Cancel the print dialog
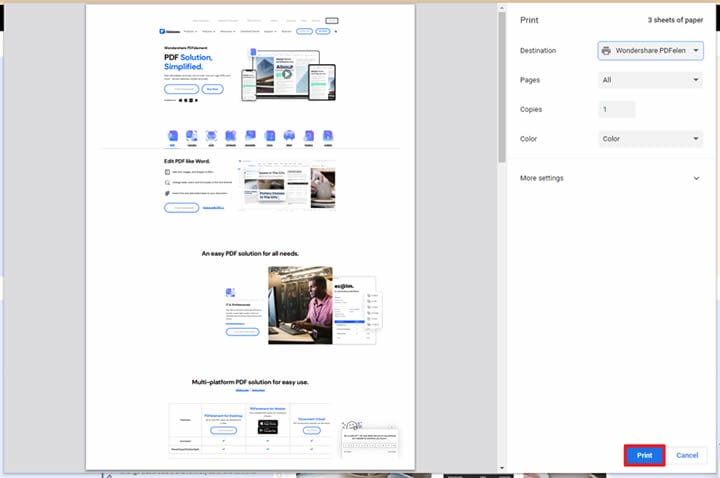720x478 pixels. click(x=687, y=455)
